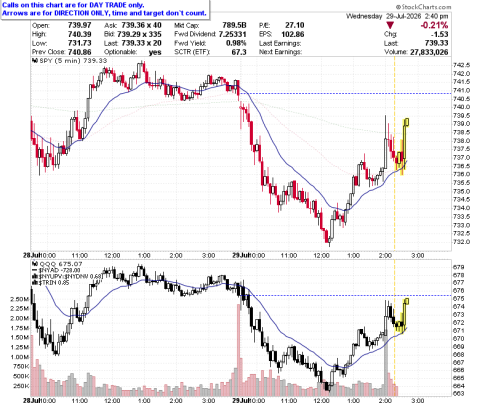Viewport: 480px width, 406px height.
Task: Click the SCTR (ETF) 67.3 value
Action: pos(239,52)
